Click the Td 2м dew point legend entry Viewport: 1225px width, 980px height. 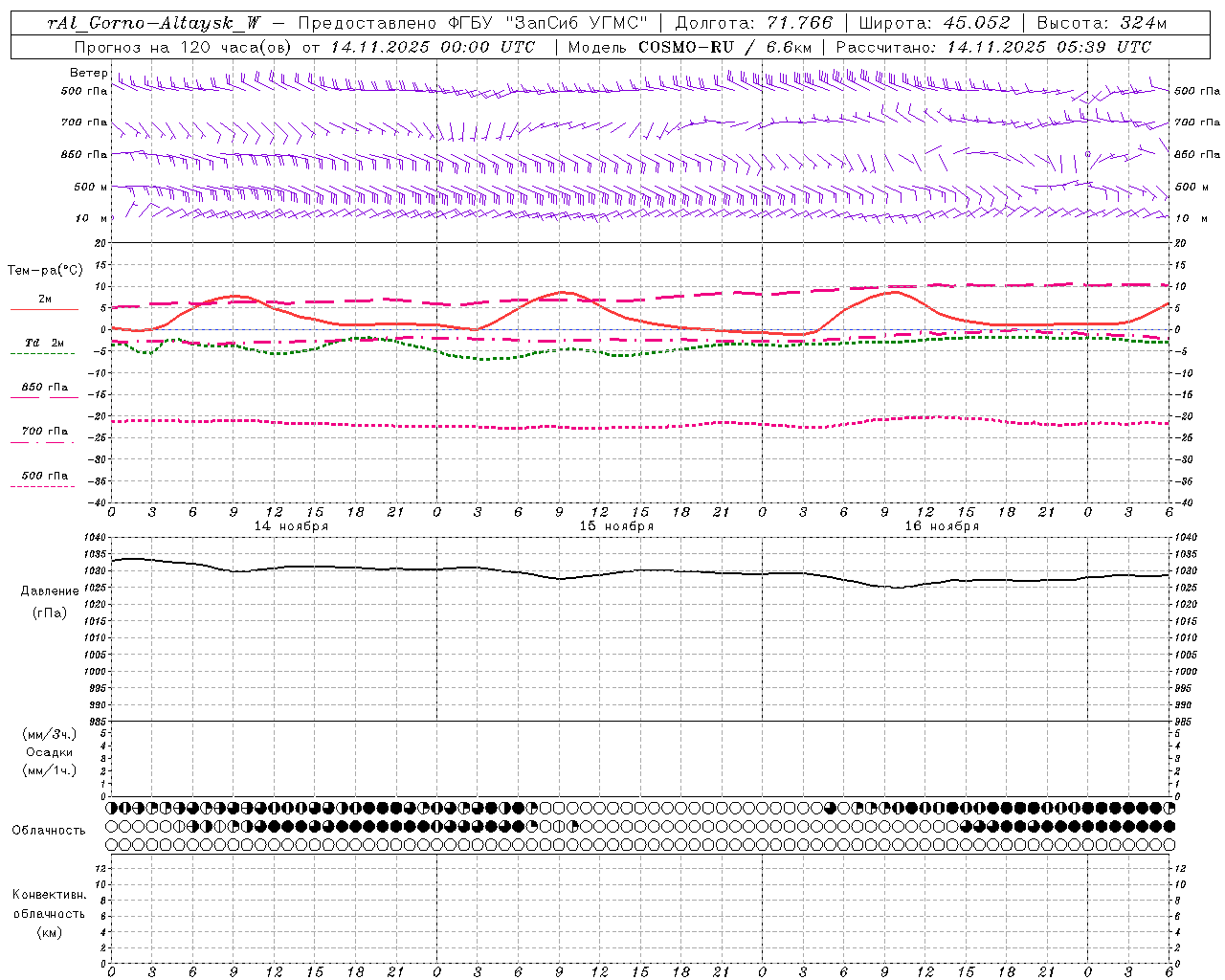[x=45, y=343]
